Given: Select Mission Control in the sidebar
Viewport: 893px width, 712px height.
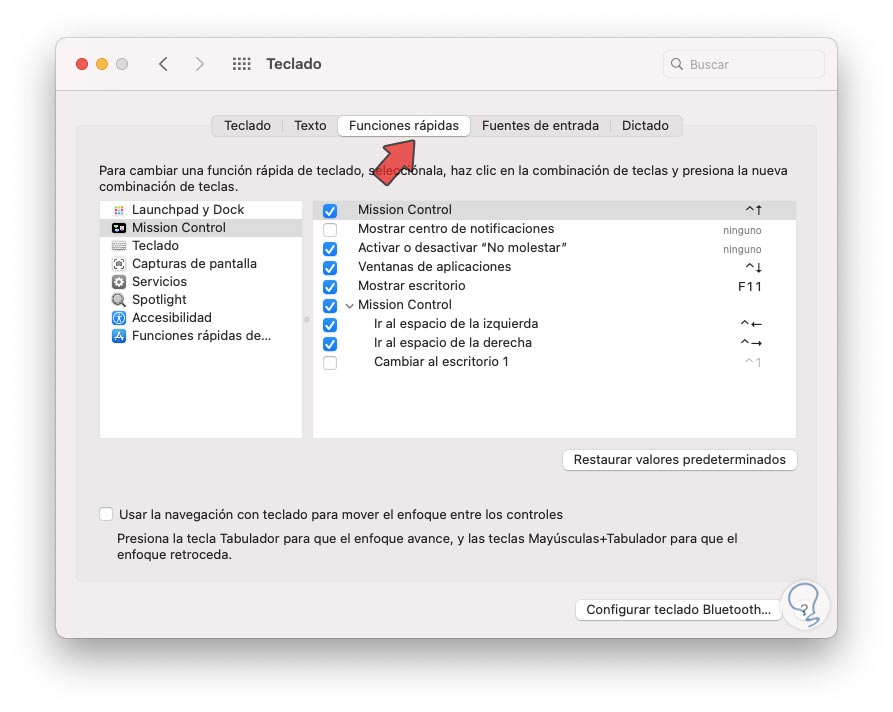Looking at the screenshot, I should 180,227.
